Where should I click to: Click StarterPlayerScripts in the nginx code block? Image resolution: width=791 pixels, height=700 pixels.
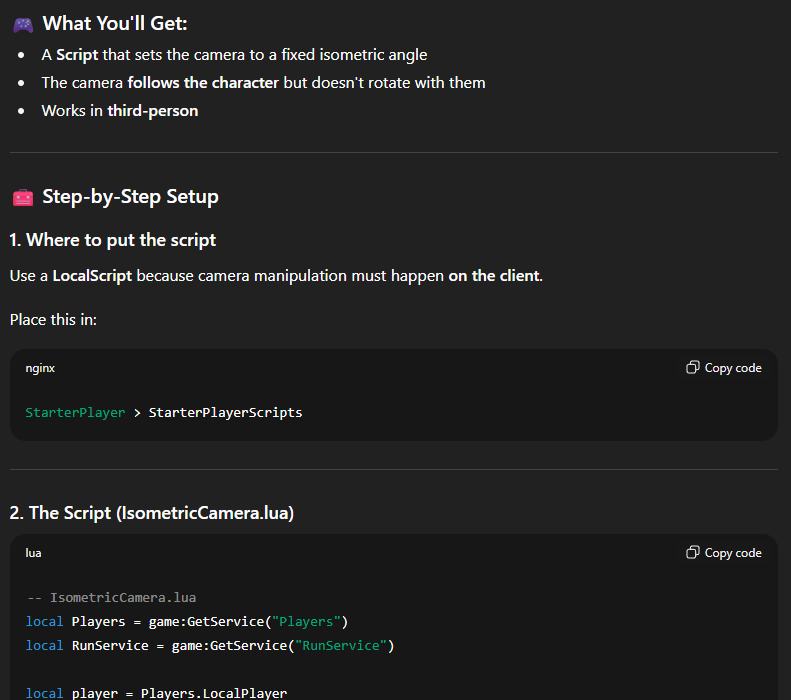tap(225, 412)
